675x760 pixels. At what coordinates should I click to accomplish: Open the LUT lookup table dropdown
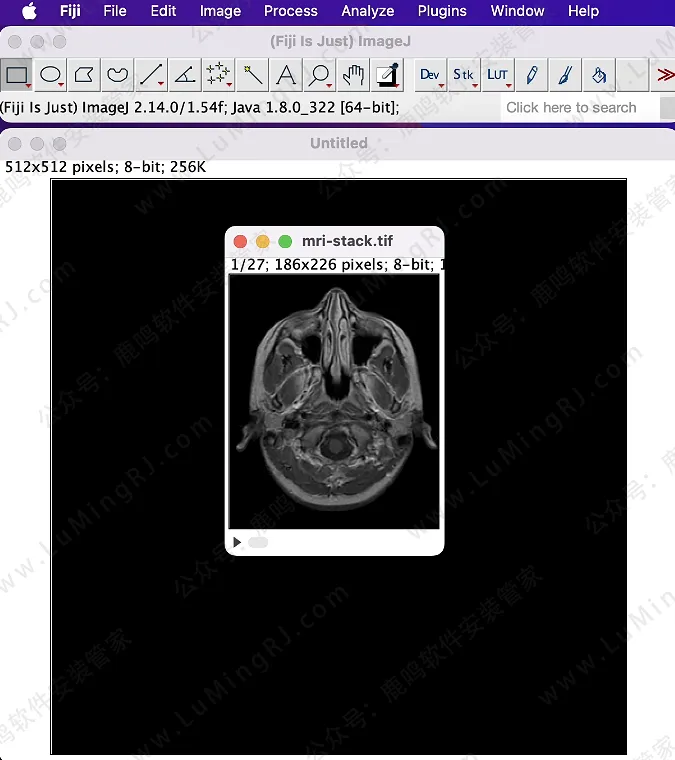click(x=497, y=75)
